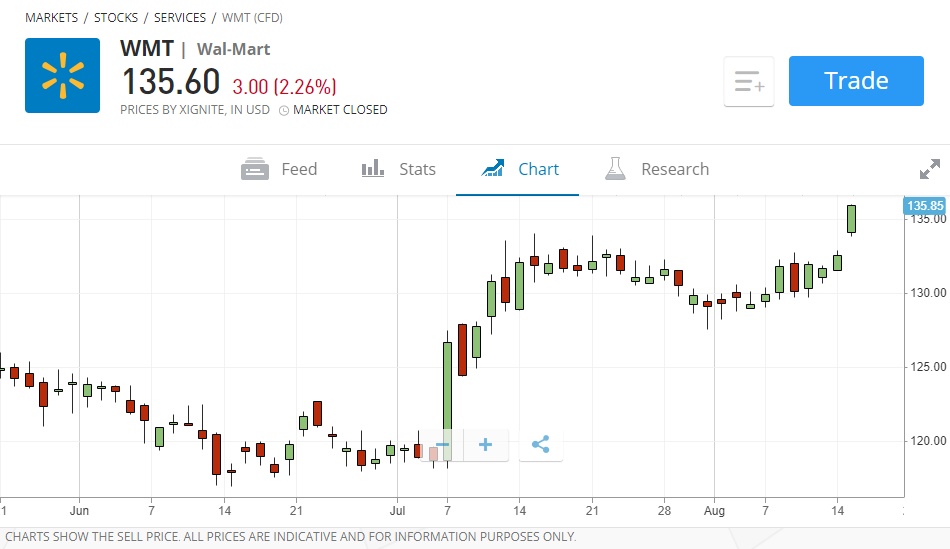Zoom in the chart with plus

486,445
